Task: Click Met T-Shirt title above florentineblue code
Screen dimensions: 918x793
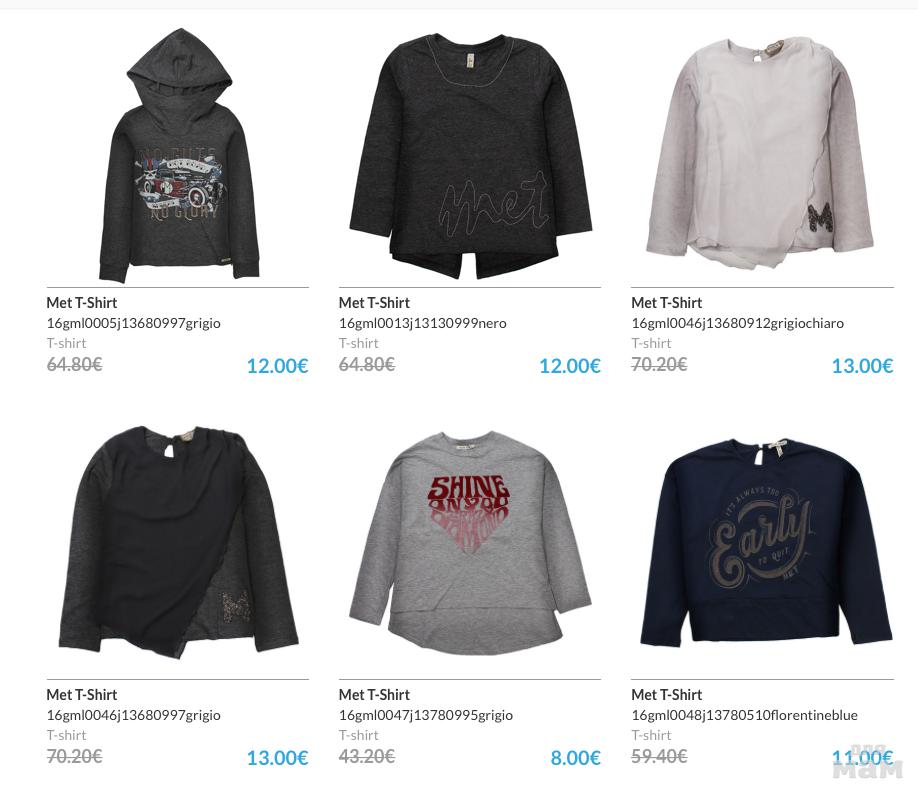Action: click(x=666, y=695)
